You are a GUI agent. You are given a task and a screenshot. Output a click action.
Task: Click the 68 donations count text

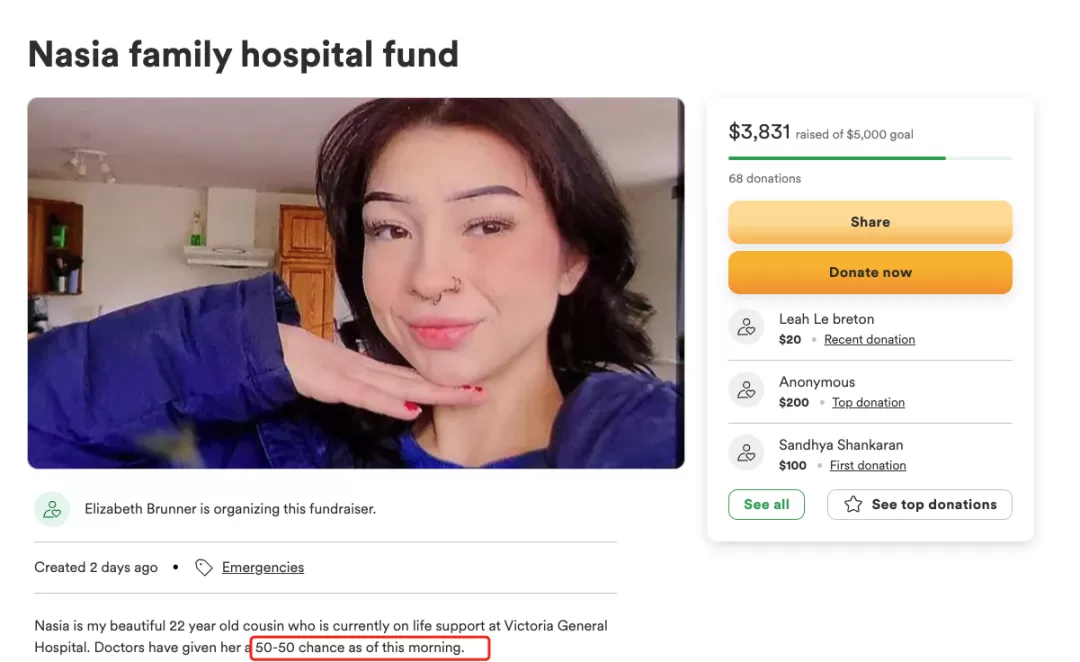(765, 178)
